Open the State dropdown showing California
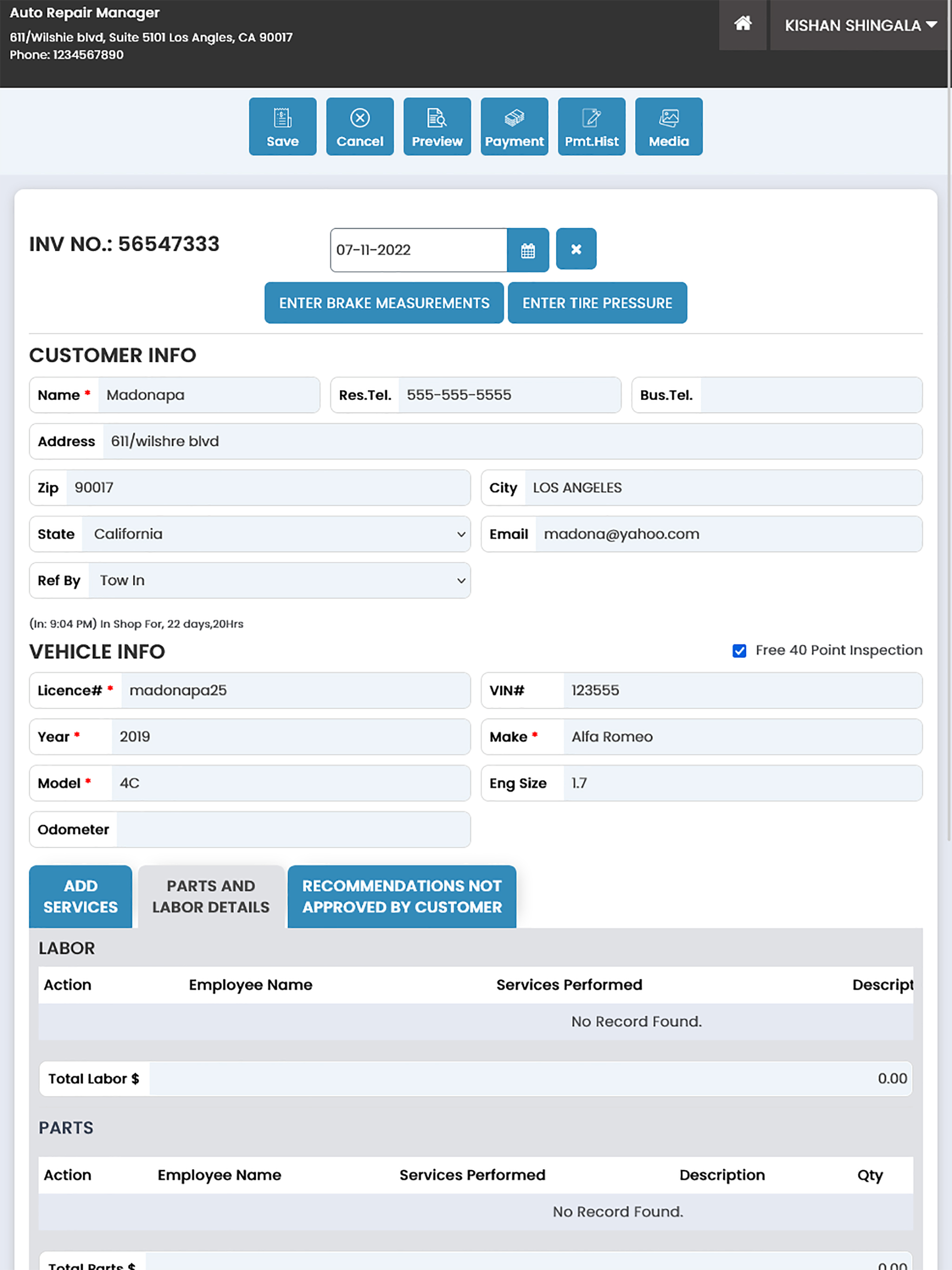Viewport: 952px width, 1270px height. [277, 534]
